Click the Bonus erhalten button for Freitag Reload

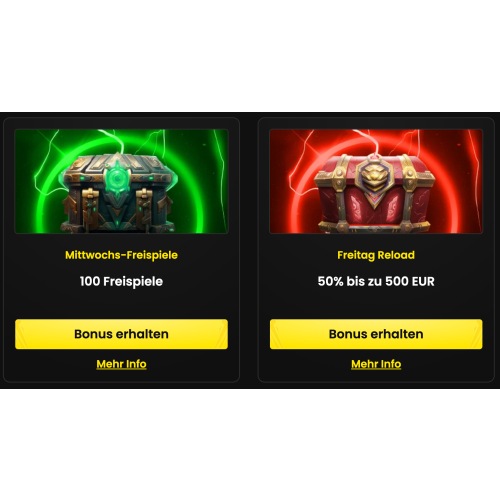(x=376, y=334)
